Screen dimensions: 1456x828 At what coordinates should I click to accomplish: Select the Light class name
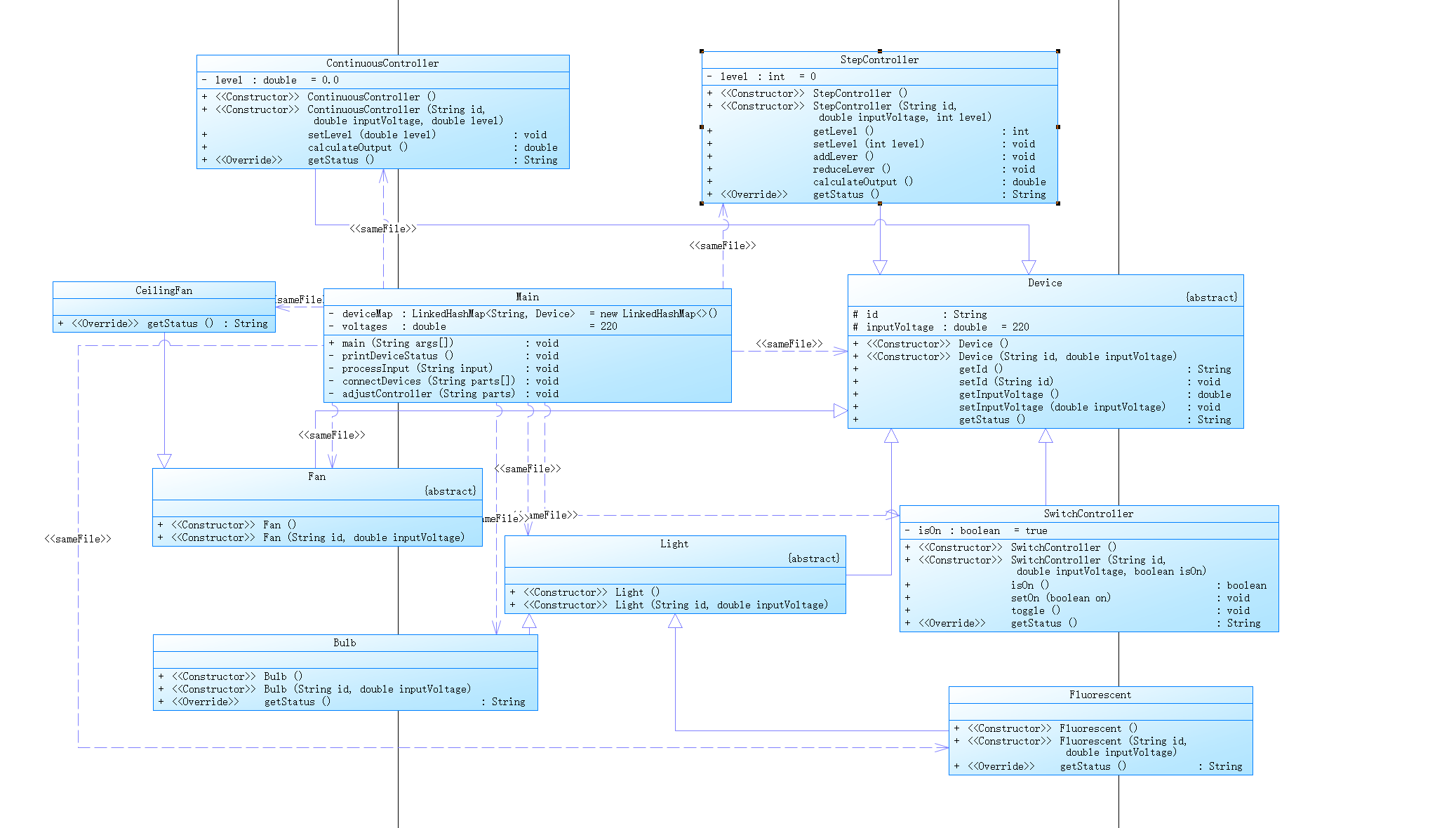[x=674, y=544]
